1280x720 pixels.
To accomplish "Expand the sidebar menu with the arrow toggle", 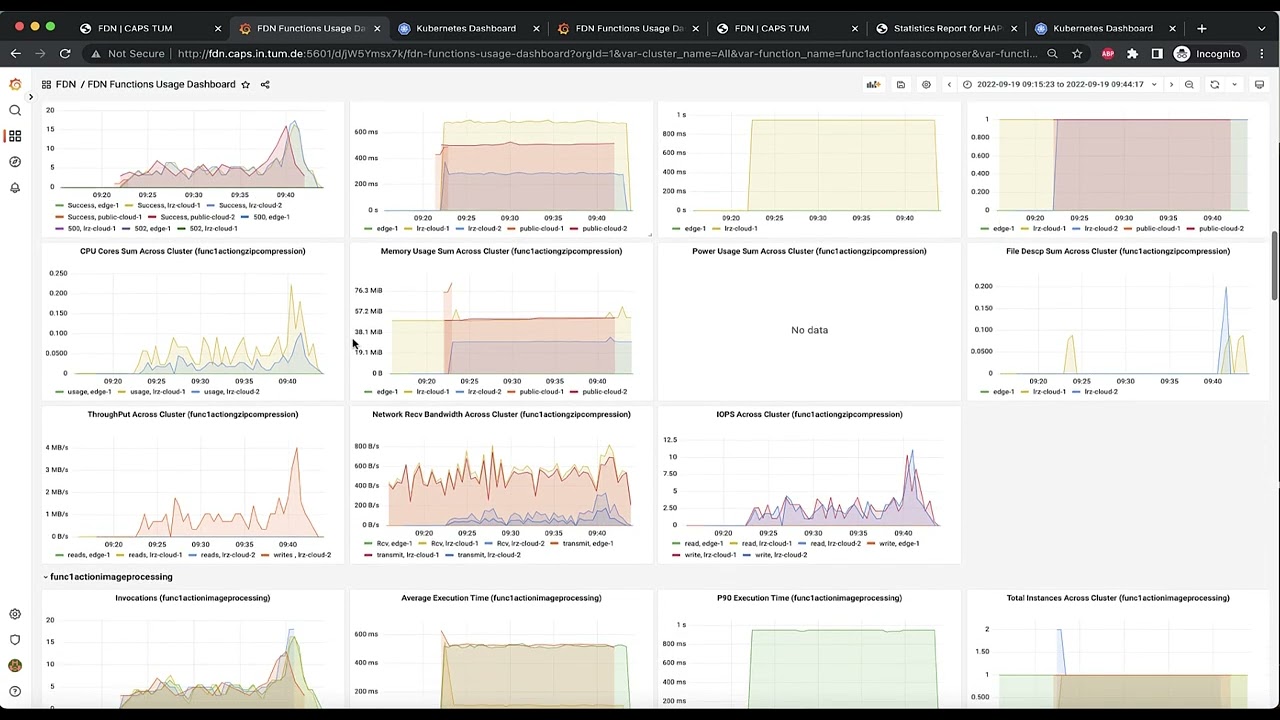I will (x=30, y=97).
